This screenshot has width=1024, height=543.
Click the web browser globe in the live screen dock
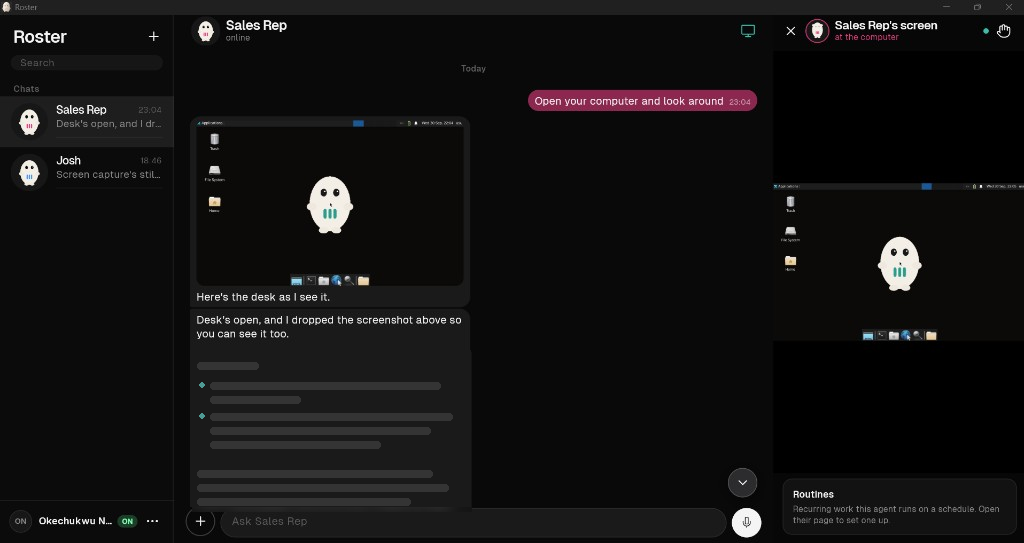click(906, 335)
